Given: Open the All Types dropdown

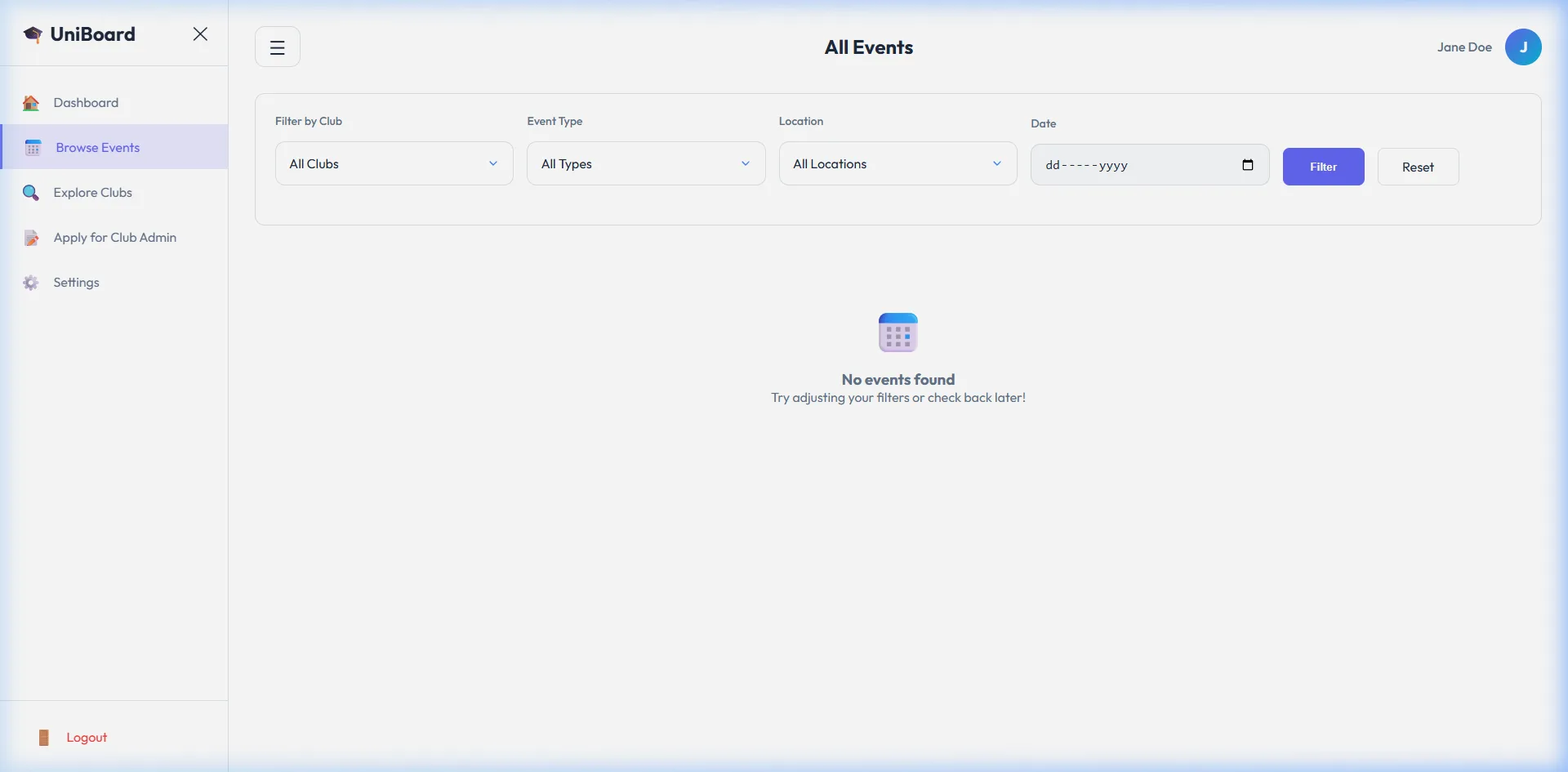Looking at the screenshot, I should tap(646, 163).
